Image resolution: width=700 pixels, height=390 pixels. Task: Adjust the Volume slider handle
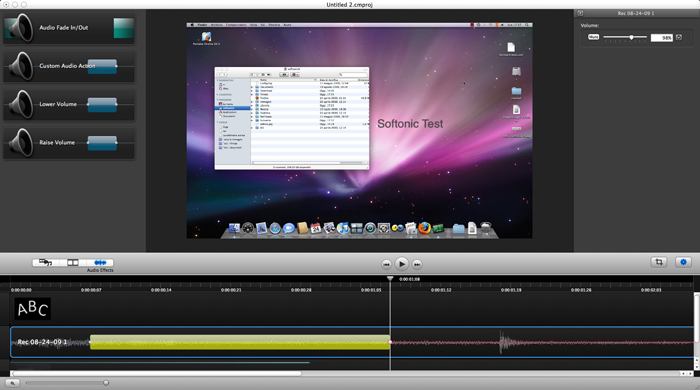coord(631,37)
